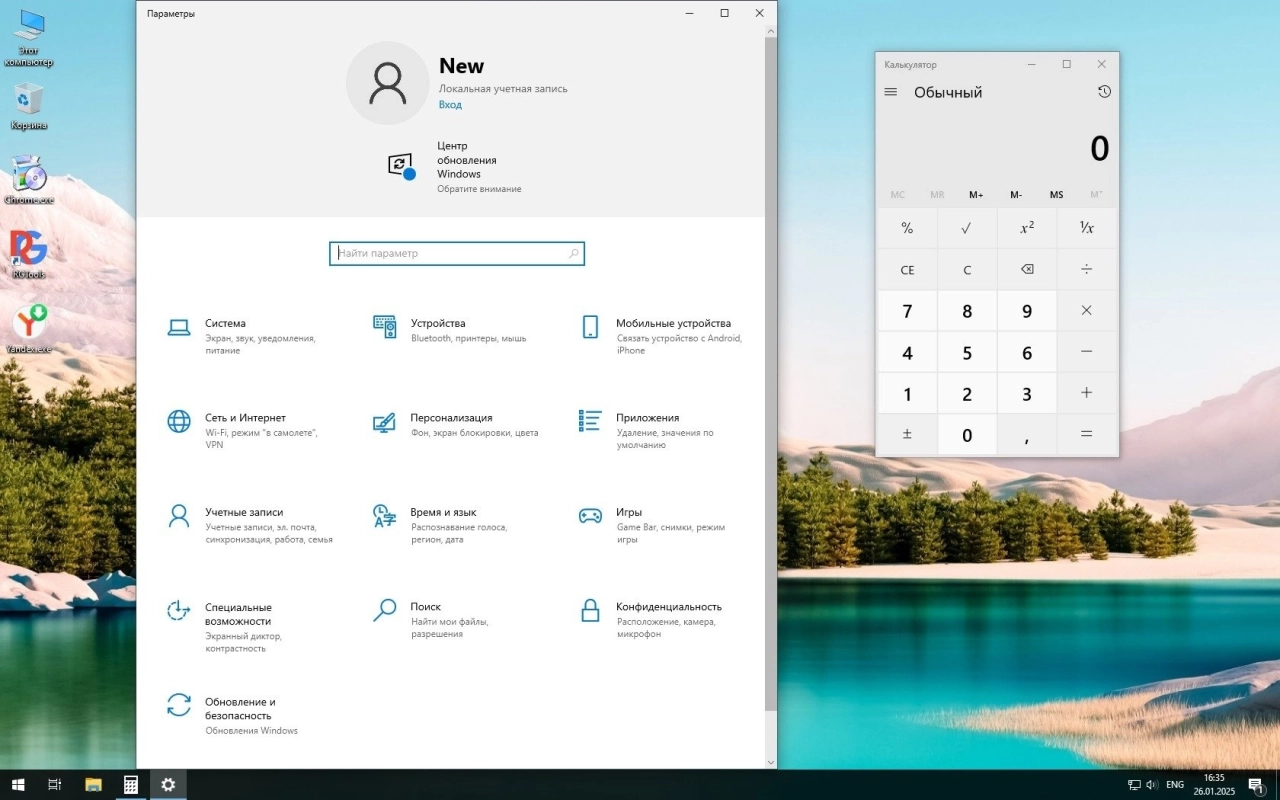
Task: Open the Calculator hamburger navigation menu
Action: [891, 92]
